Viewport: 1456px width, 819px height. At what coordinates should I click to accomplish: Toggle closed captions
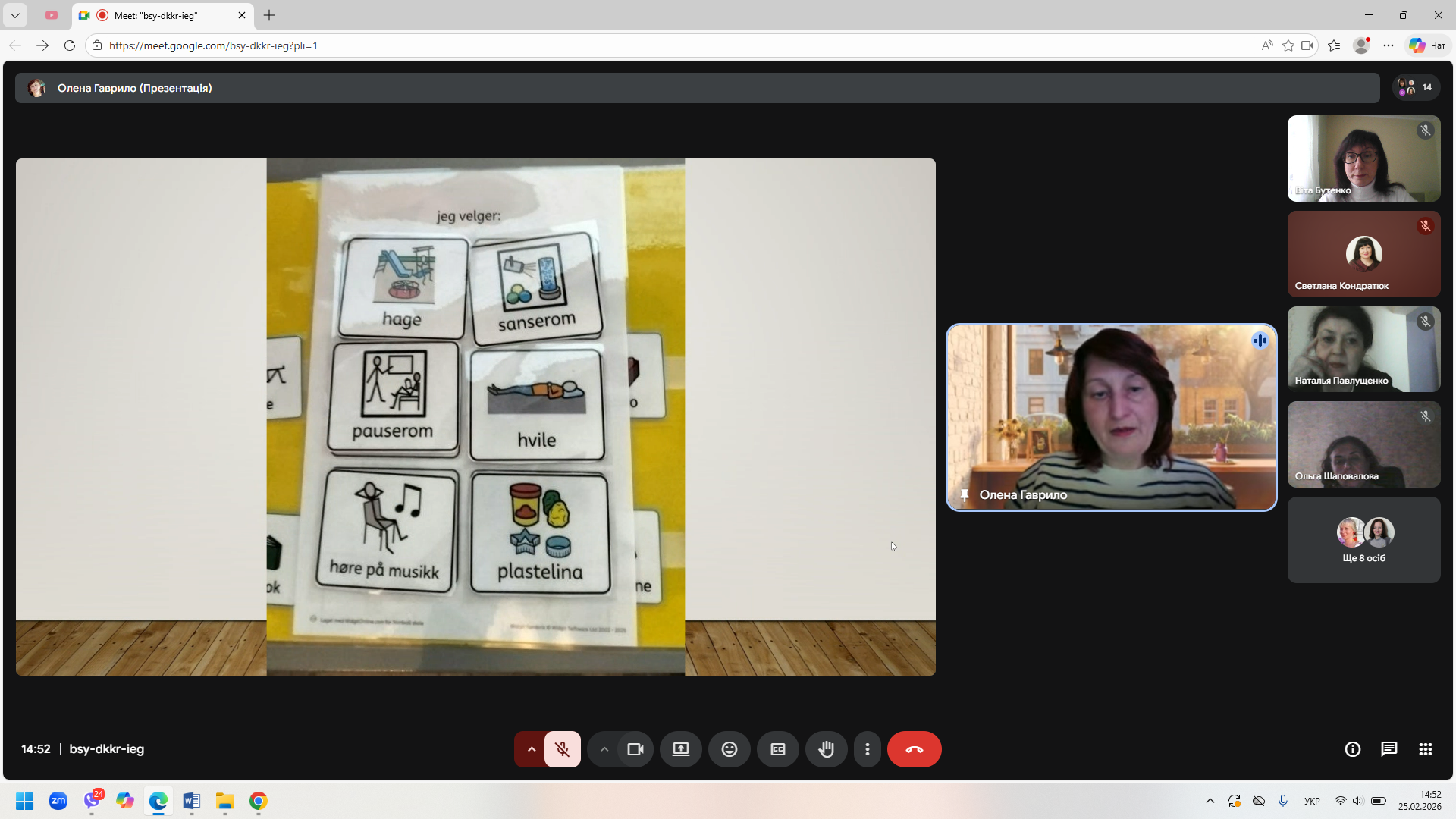click(777, 749)
